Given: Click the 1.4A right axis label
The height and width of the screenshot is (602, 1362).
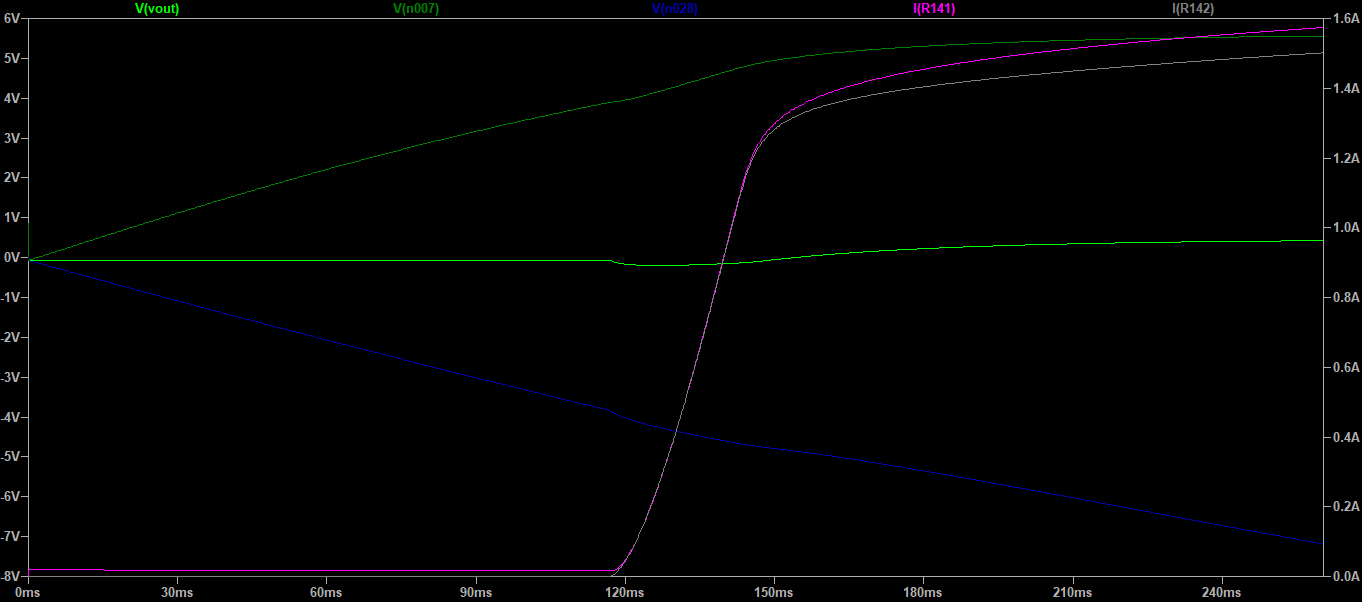Looking at the screenshot, I should click(x=1346, y=89).
